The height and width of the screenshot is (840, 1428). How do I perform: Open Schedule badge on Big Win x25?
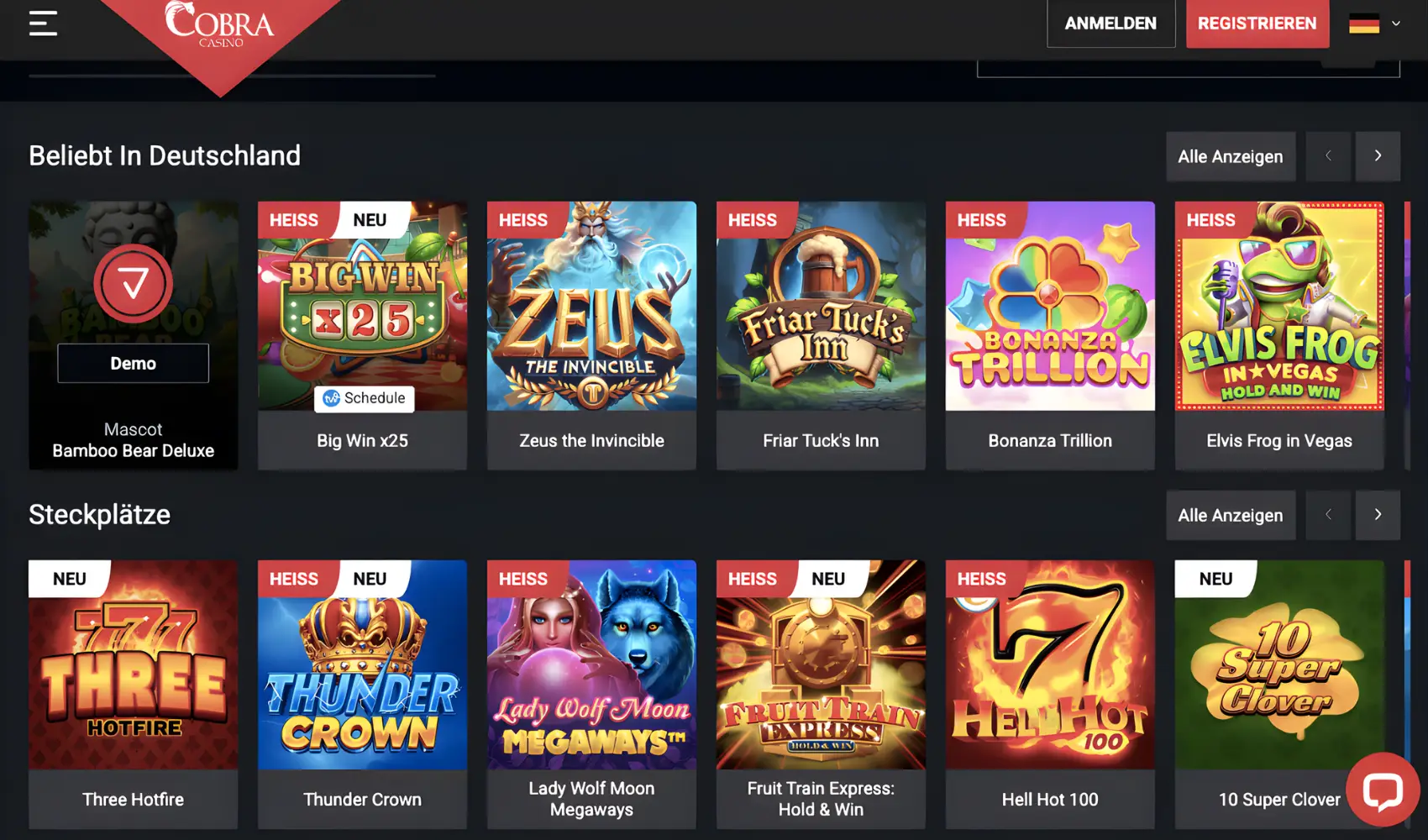point(365,398)
